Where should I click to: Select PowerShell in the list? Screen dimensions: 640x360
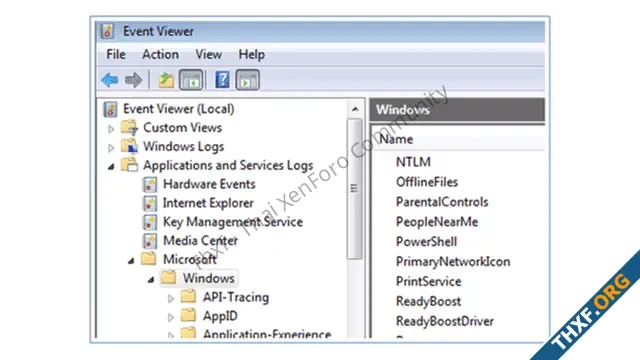(x=427, y=242)
